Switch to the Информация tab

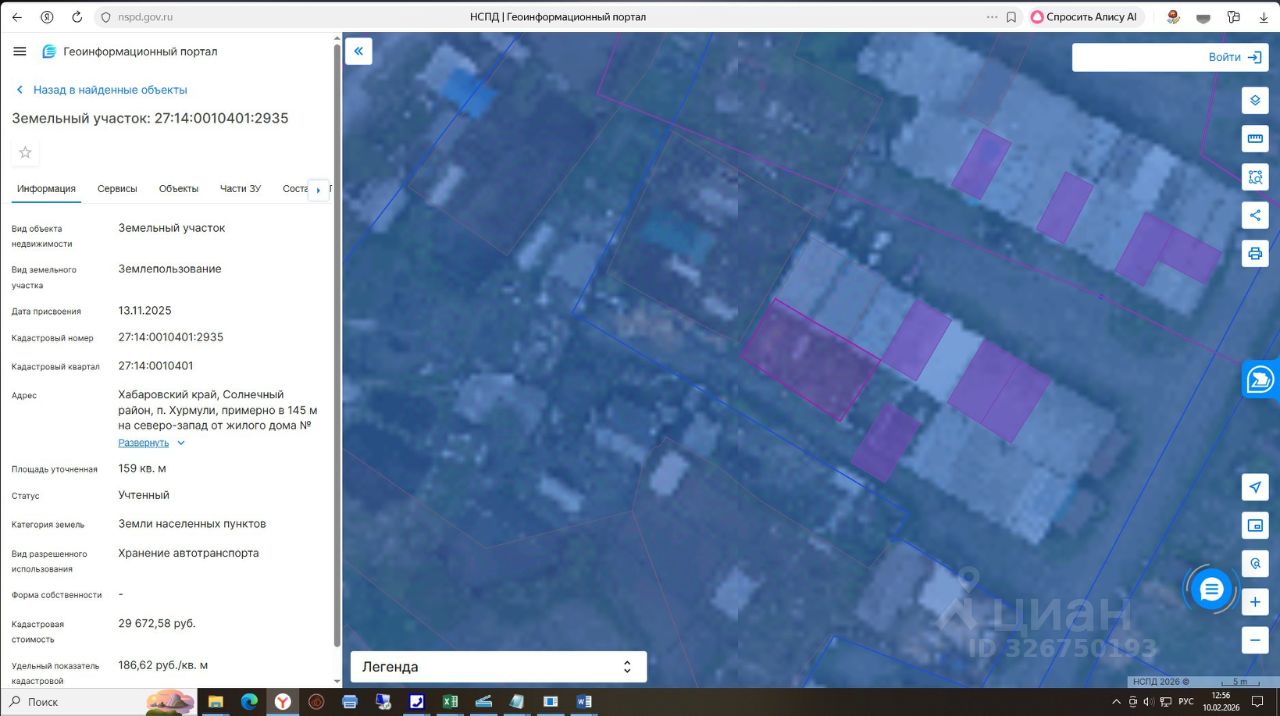tap(46, 189)
